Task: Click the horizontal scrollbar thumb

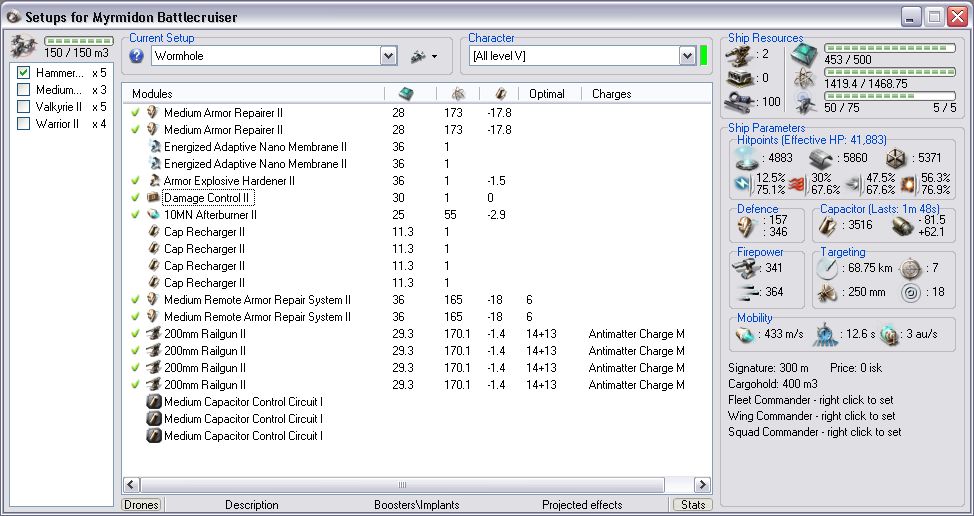Action: click(x=403, y=485)
